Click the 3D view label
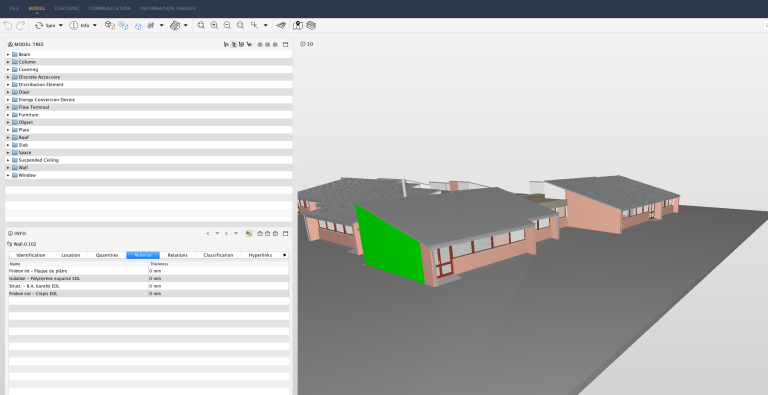The width and height of the screenshot is (768, 395). [307, 44]
